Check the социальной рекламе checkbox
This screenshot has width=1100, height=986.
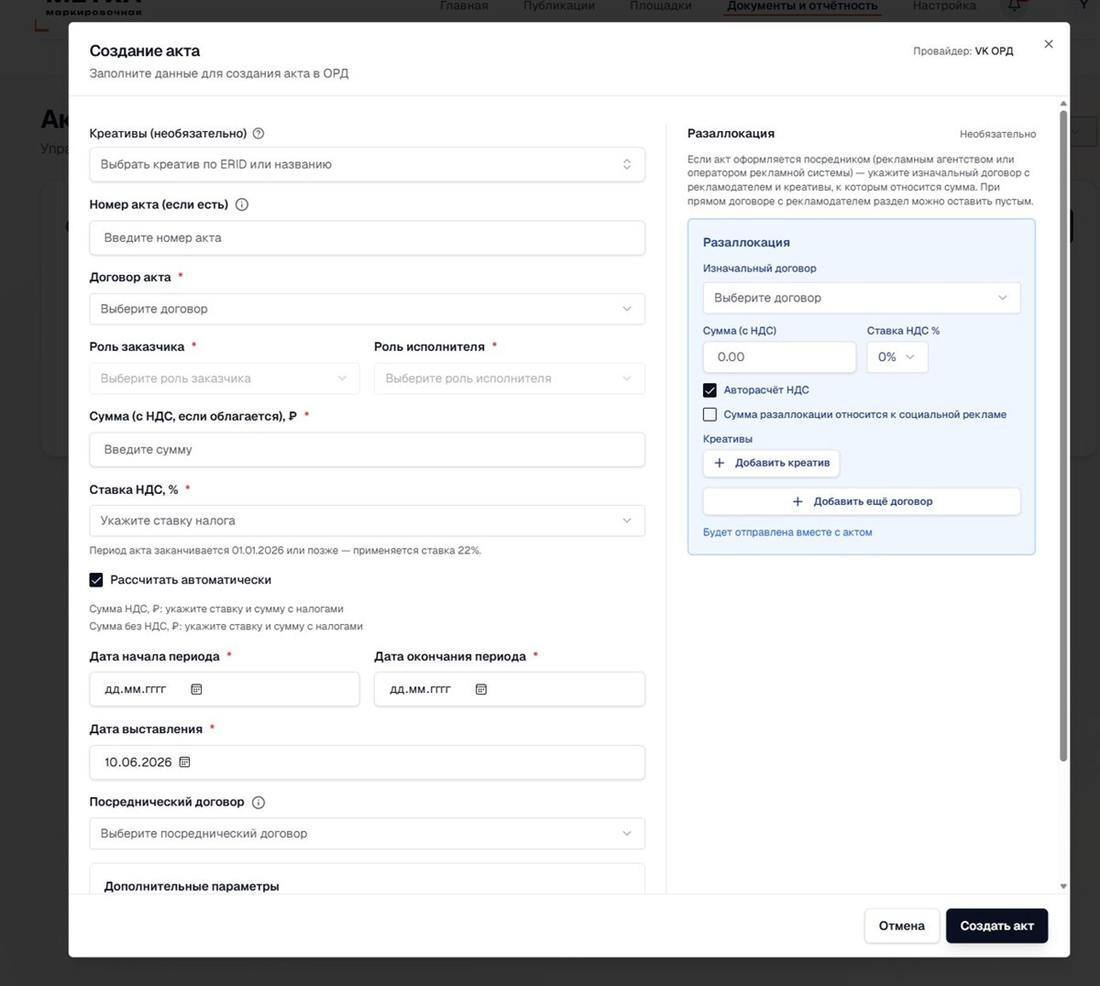click(x=710, y=415)
